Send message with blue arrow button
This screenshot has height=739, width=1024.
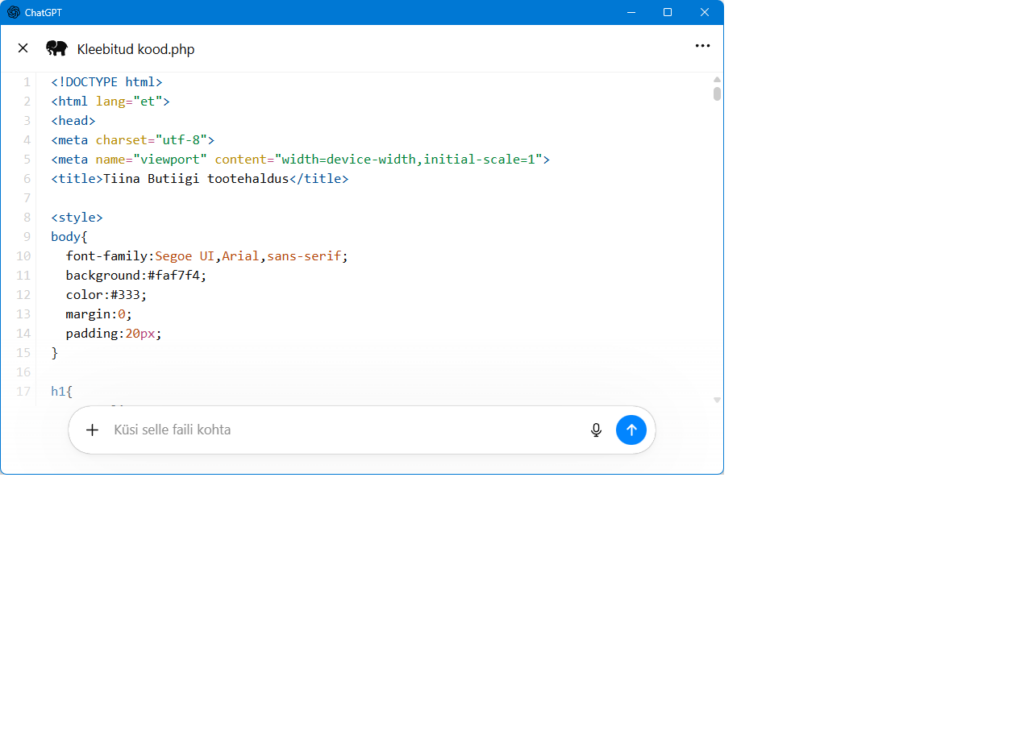click(x=631, y=430)
